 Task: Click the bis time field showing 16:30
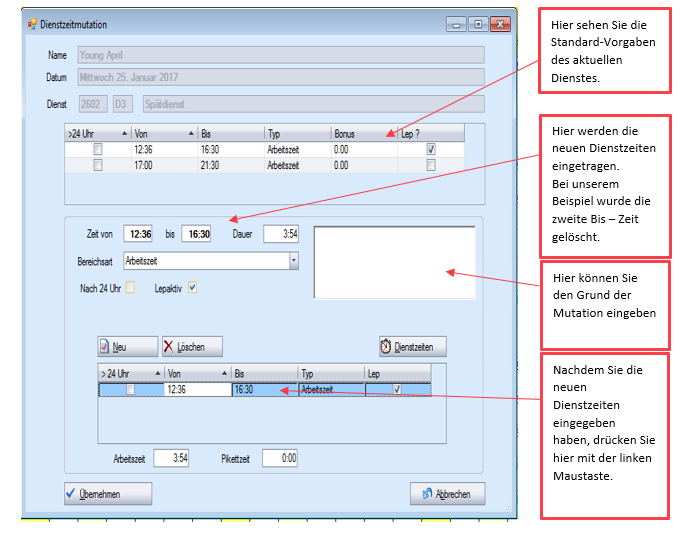(x=196, y=234)
